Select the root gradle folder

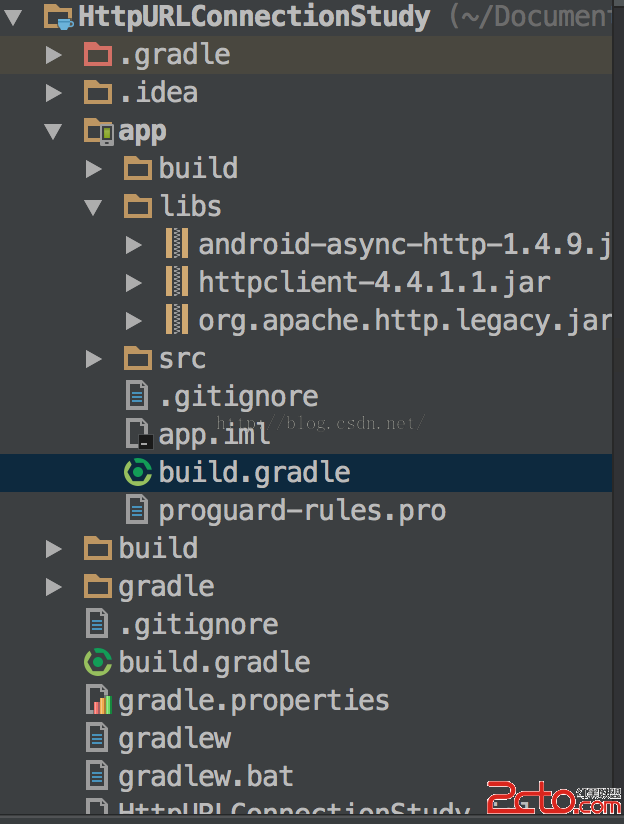pos(166,586)
